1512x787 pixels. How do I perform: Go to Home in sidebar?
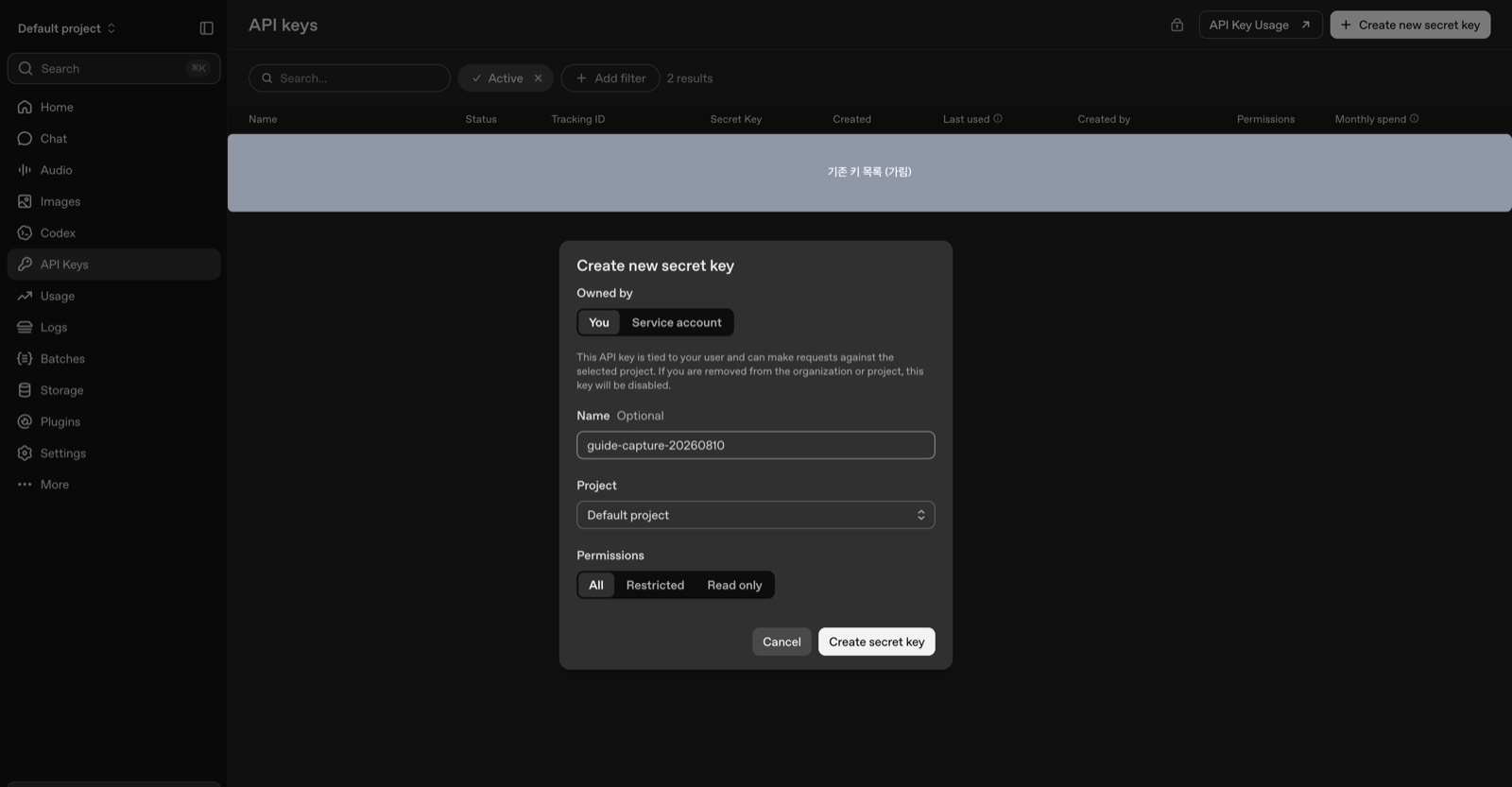click(113, 107)
